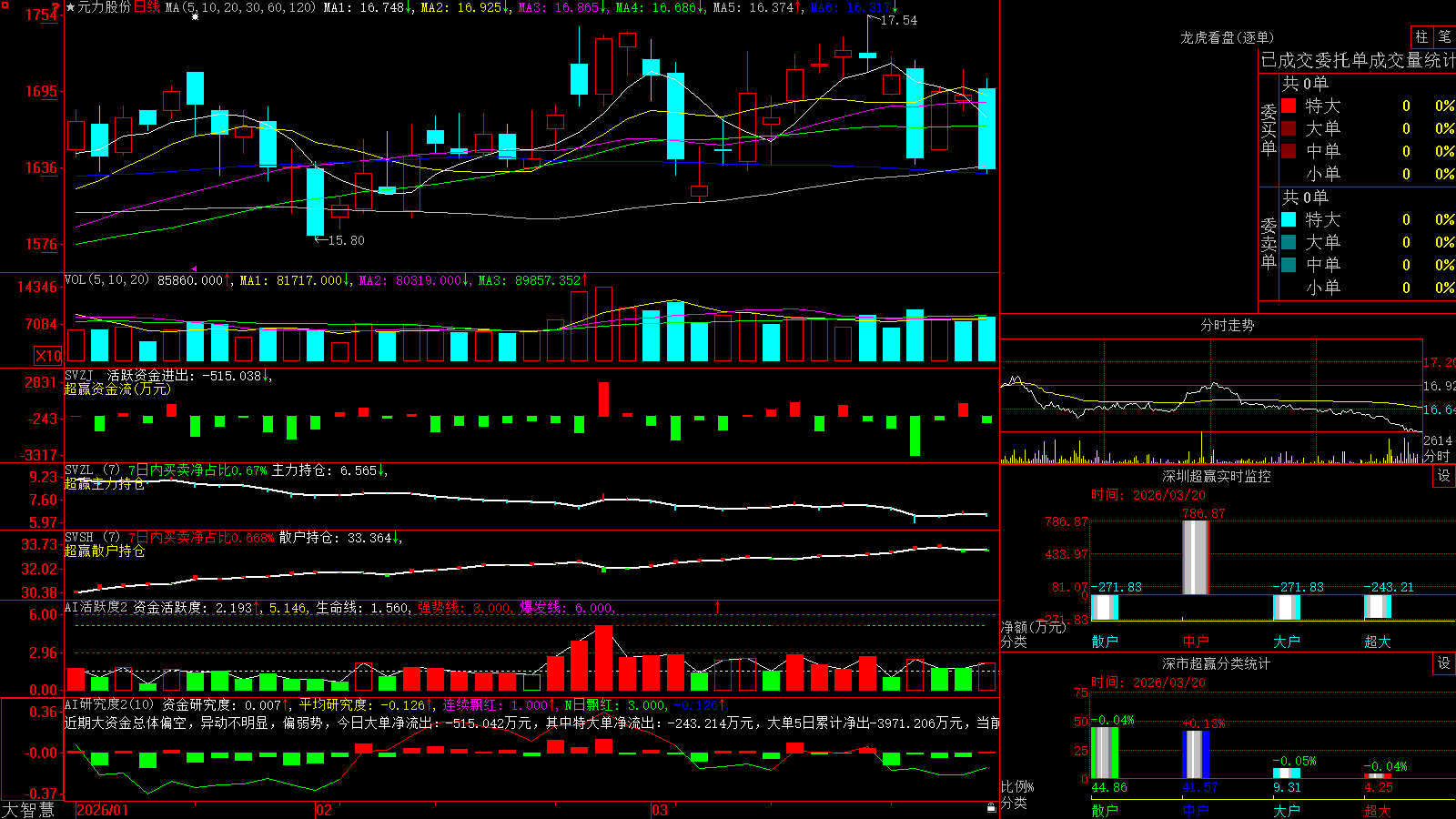Viewport: 1456px width, 819px height.
Task: Click the VOL(5,10,20) indicator label
Action: click(106, 280)
